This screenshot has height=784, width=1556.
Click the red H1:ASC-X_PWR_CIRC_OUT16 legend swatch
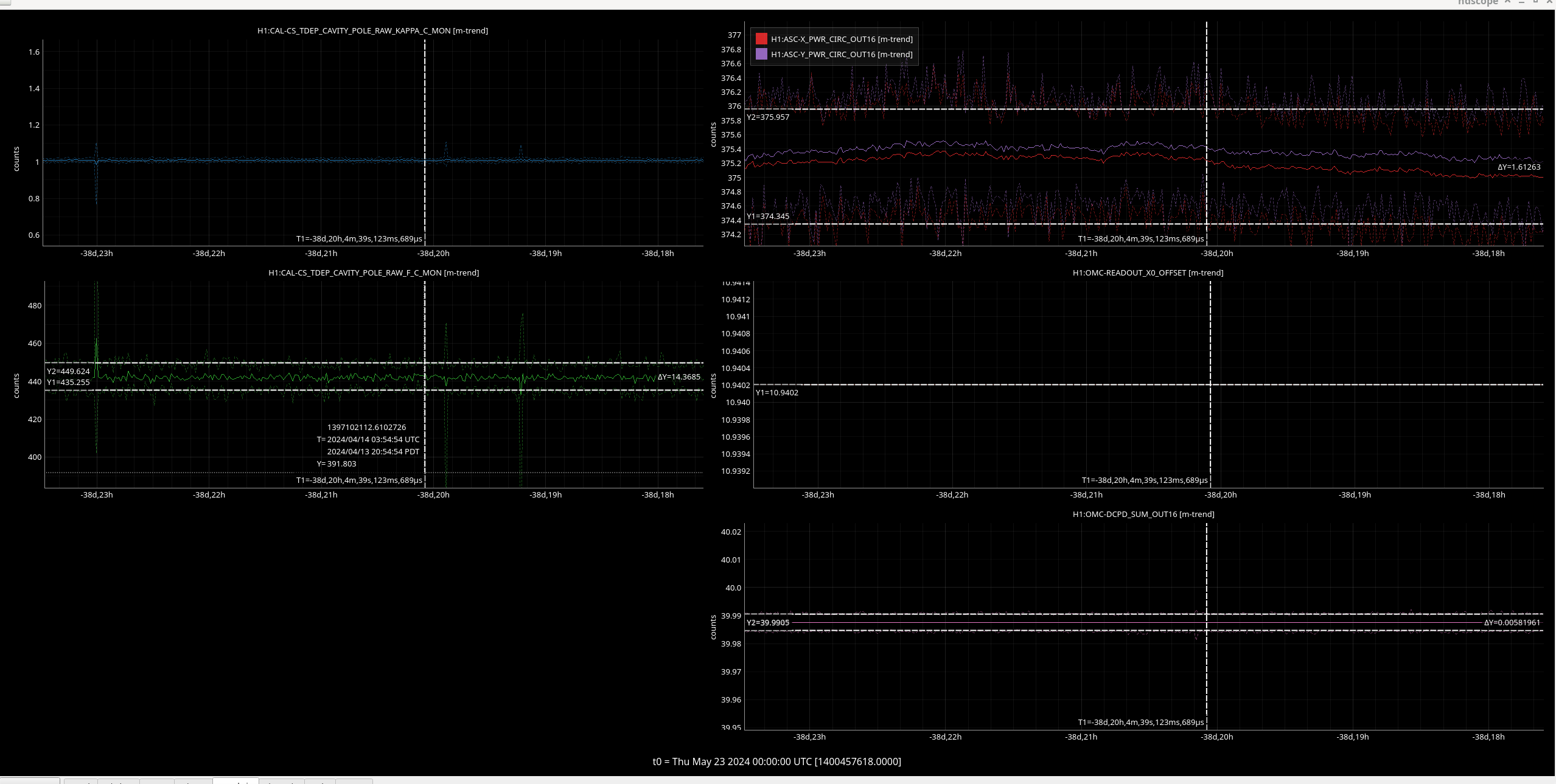(x=761, y=39)
